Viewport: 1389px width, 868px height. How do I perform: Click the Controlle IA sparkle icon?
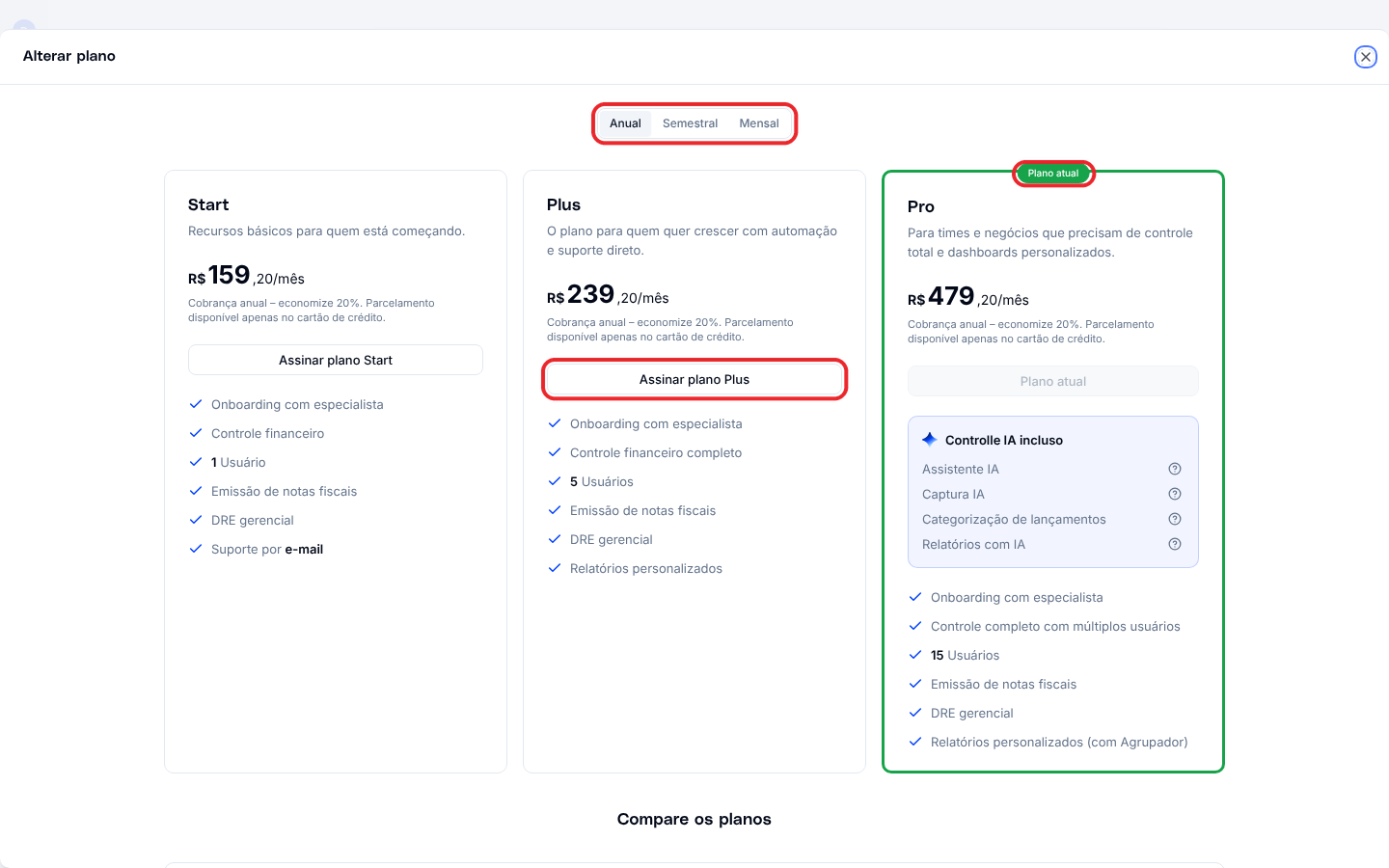[930, 439]
